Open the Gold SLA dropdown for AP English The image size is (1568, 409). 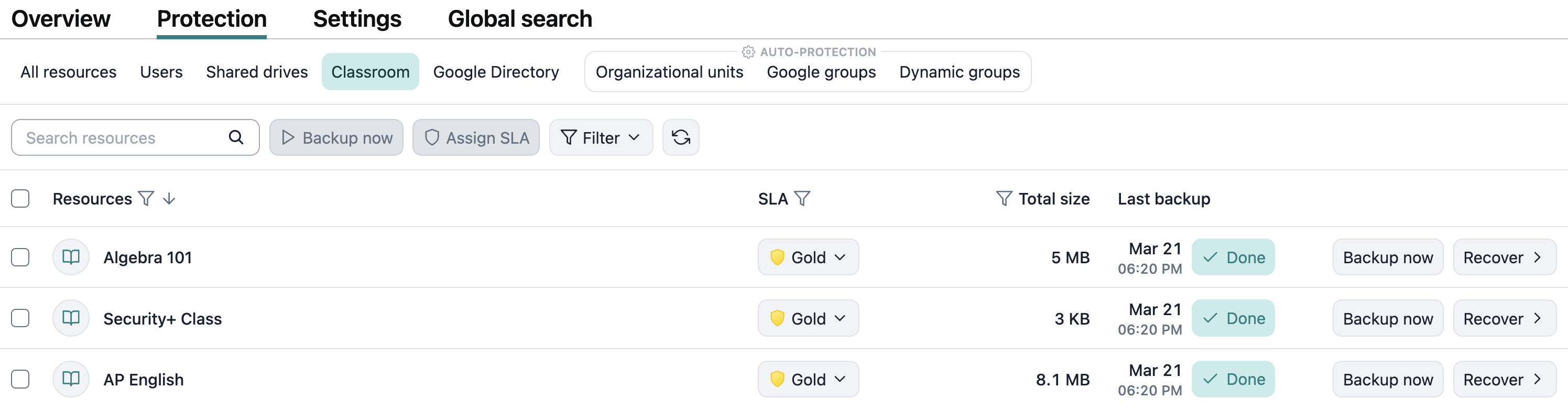(x=808, y=379)
